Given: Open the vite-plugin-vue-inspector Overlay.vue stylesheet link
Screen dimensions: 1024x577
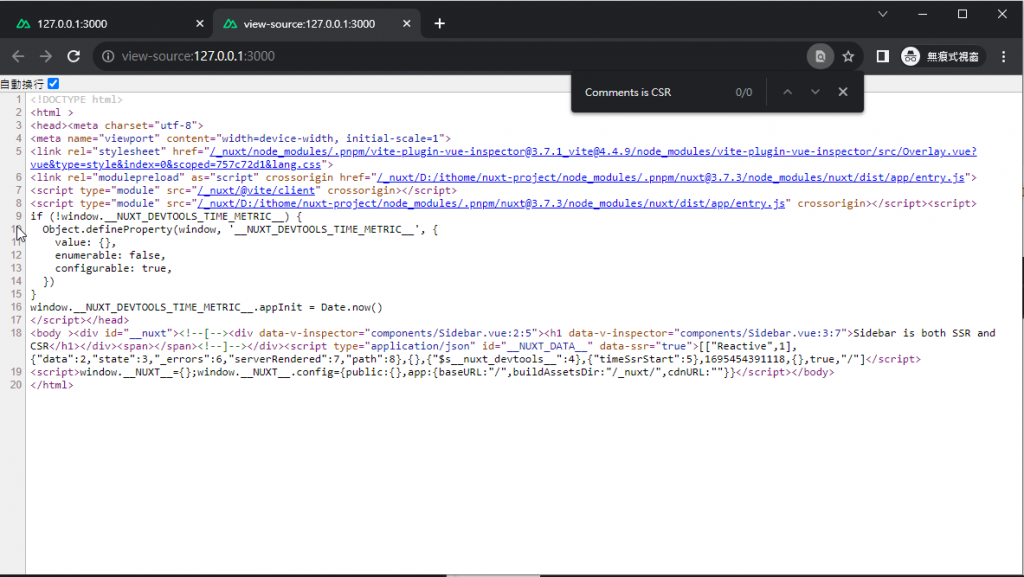Looking at the screenshot, I should point(504,158).
